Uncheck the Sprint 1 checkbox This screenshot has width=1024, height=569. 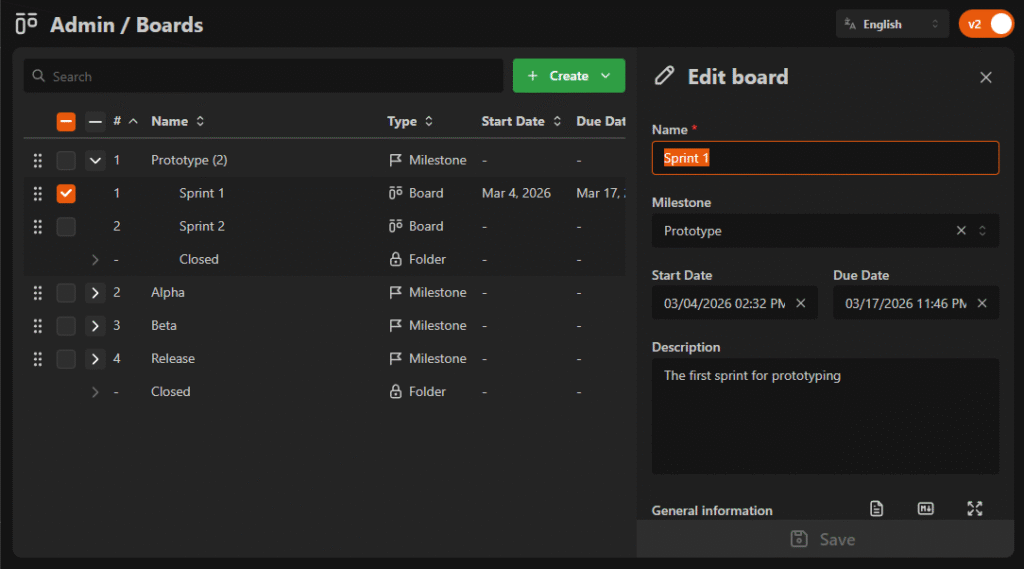click(66, 194)
